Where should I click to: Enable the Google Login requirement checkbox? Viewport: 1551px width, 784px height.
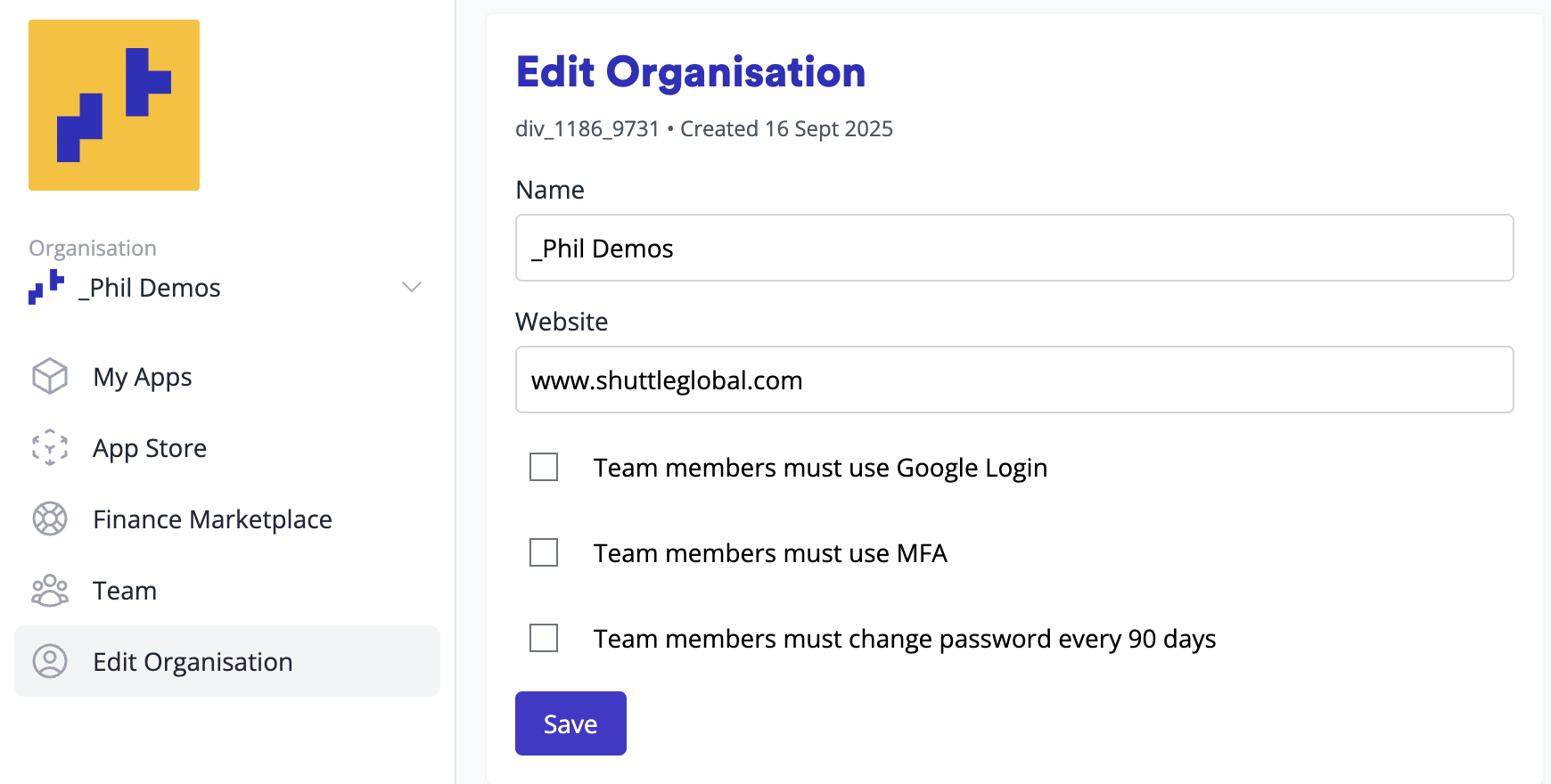(544, 467)
